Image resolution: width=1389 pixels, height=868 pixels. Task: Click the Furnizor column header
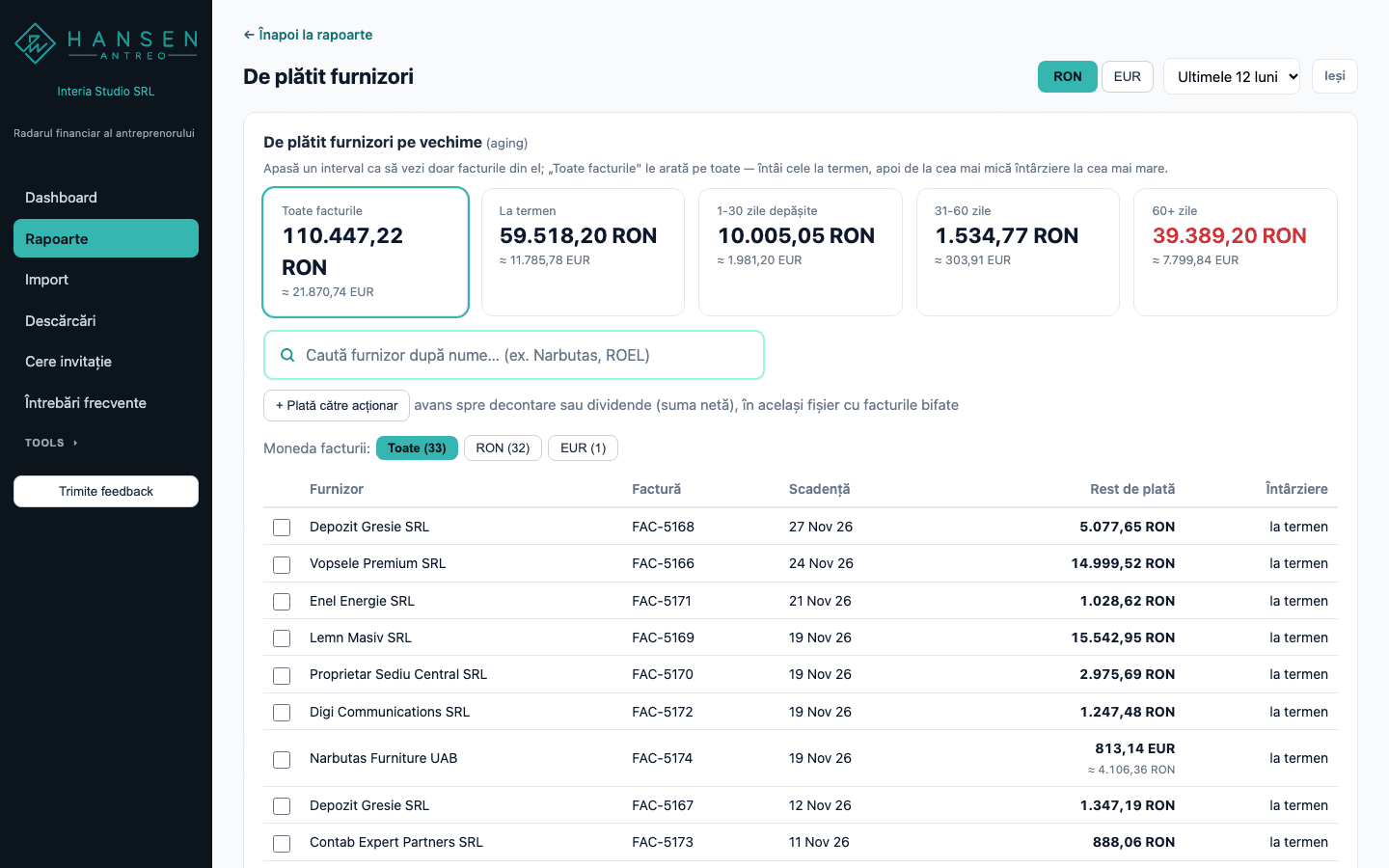tap(337, 489)
